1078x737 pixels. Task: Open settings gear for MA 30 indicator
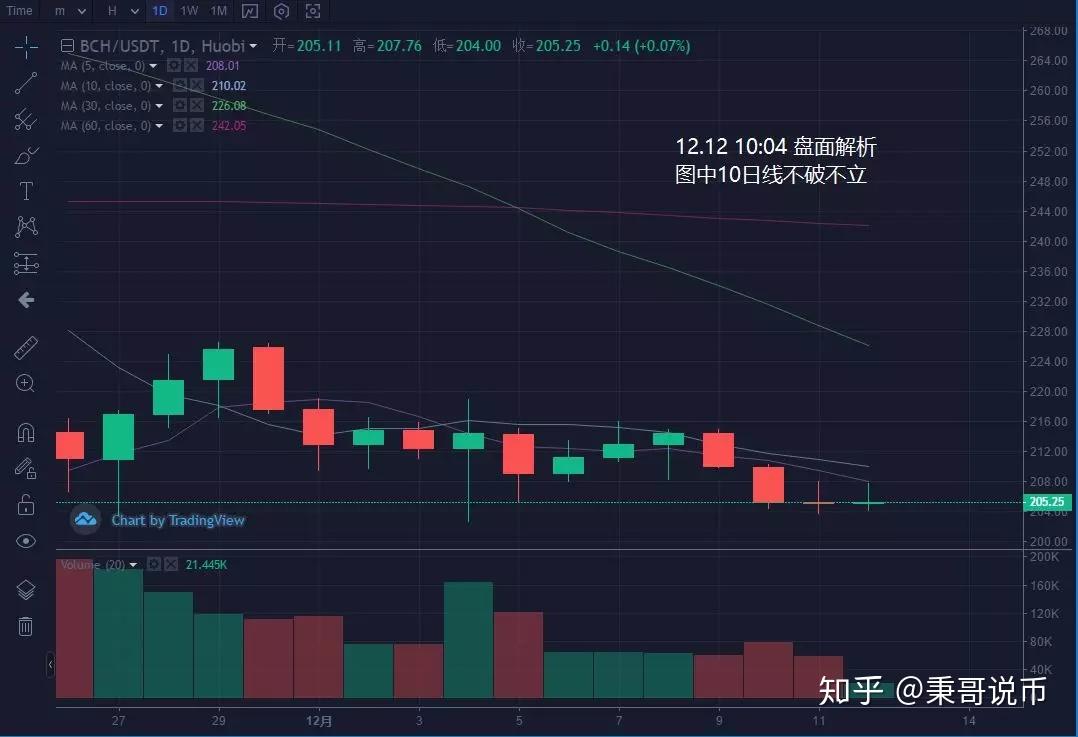[x=179, y=105]
